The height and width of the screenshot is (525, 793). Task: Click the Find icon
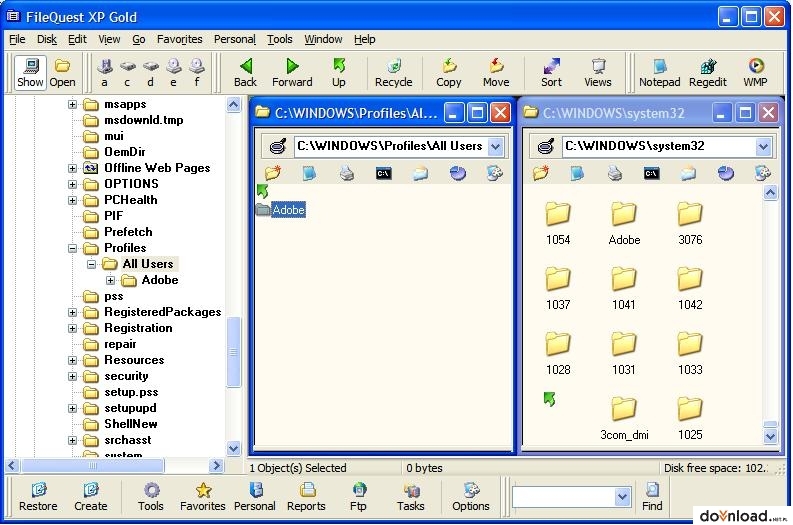(652, 497)
